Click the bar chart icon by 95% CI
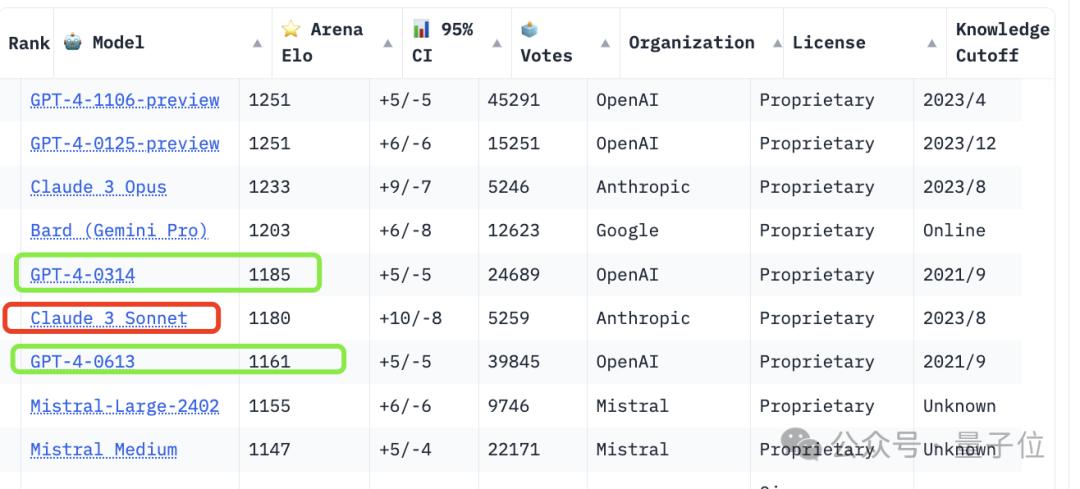This screenshot has width=1080, height=489. pyautogui.click(x=422, y=29)
